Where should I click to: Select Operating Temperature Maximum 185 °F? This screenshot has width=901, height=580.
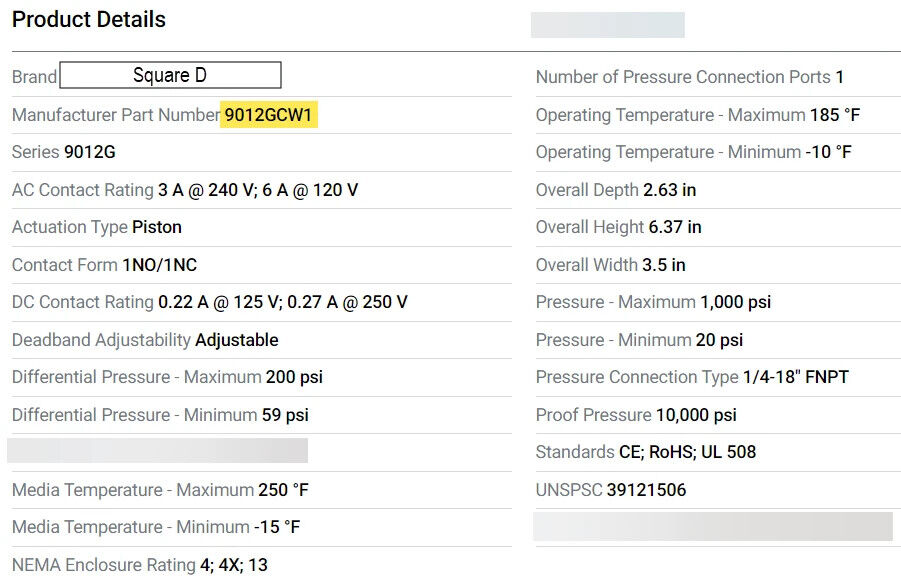pyautogui.click(x=834, y=115)
